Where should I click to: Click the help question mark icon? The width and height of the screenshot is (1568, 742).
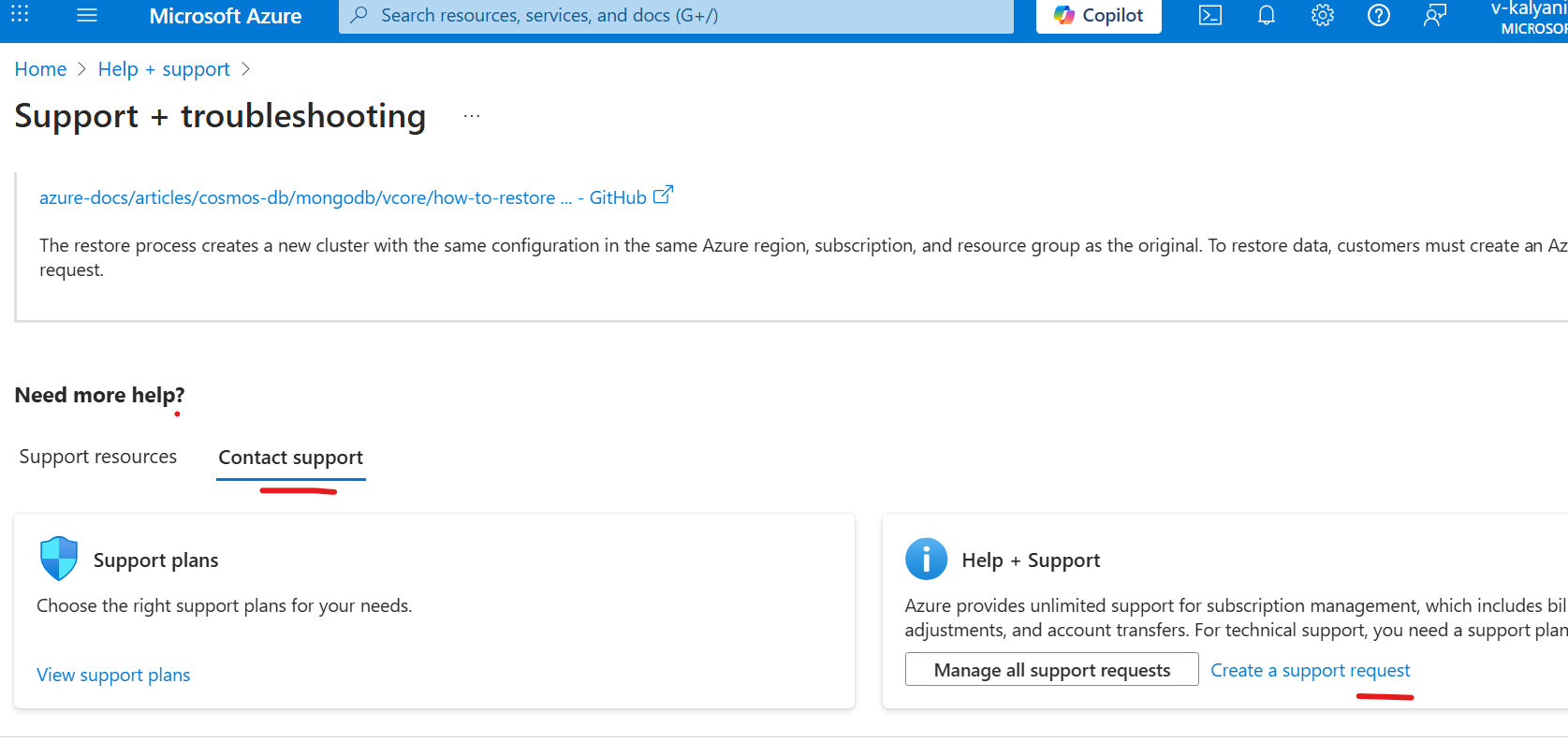(1378, 15)
